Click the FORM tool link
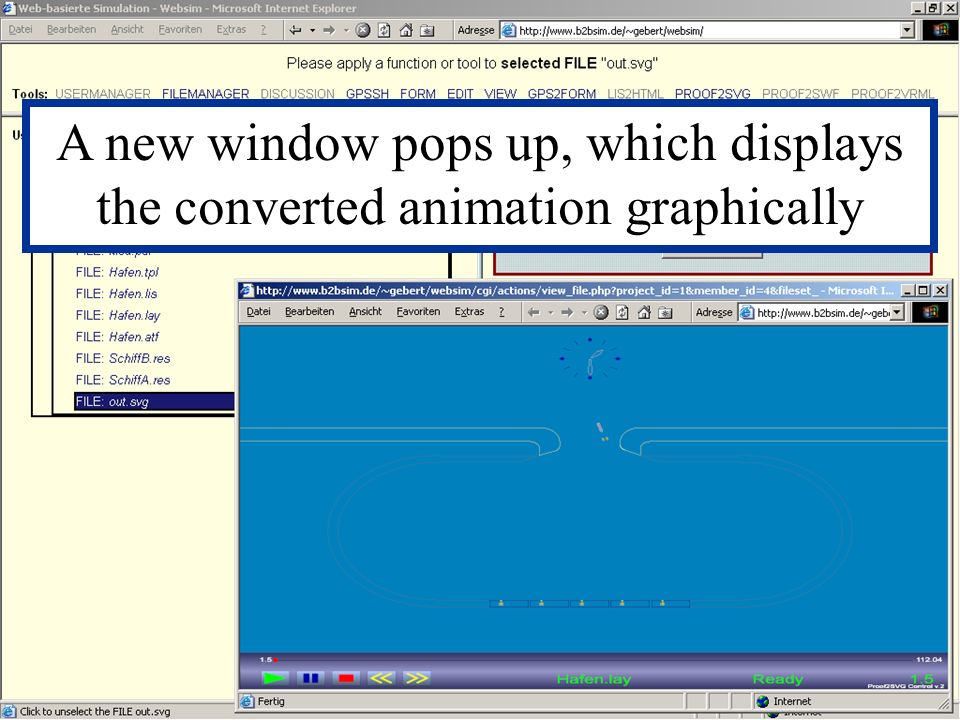Screen dimensions: 960x720 pyautogui.click(x=418, y=94)
